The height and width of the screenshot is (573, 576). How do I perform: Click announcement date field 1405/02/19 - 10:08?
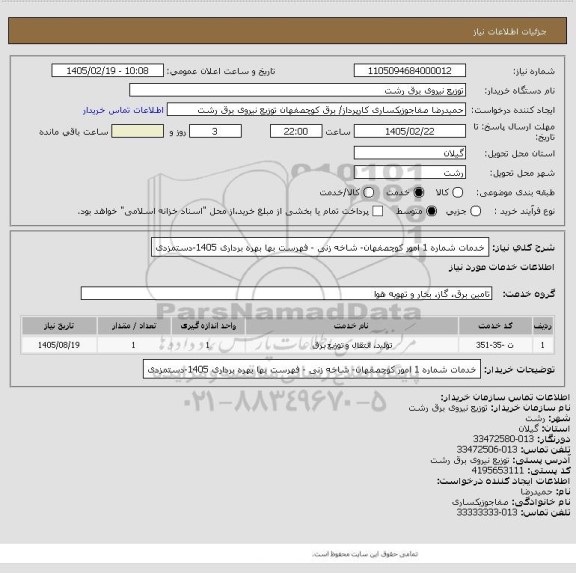click(108, 71)
